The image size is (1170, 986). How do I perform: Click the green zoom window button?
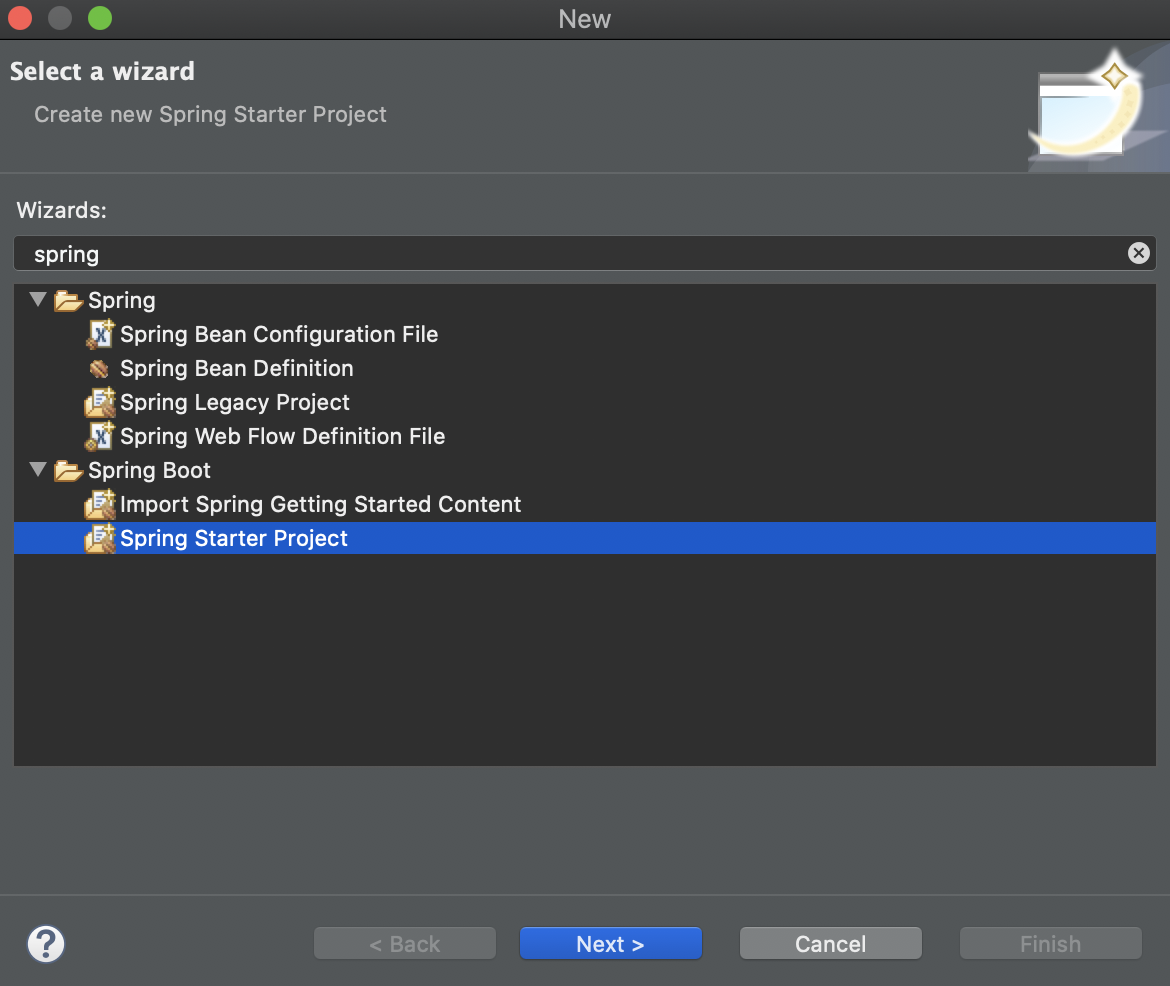click(x=100, y=18)
